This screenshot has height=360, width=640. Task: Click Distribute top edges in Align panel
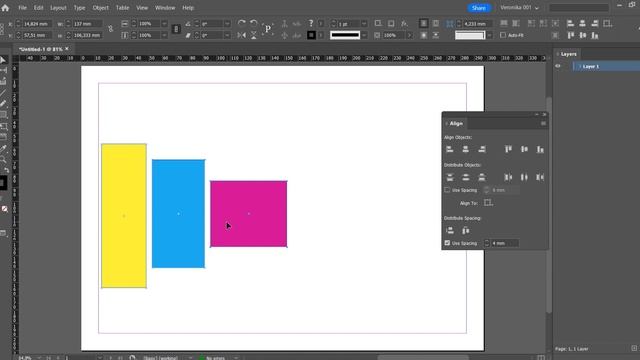tap(450, 177)
